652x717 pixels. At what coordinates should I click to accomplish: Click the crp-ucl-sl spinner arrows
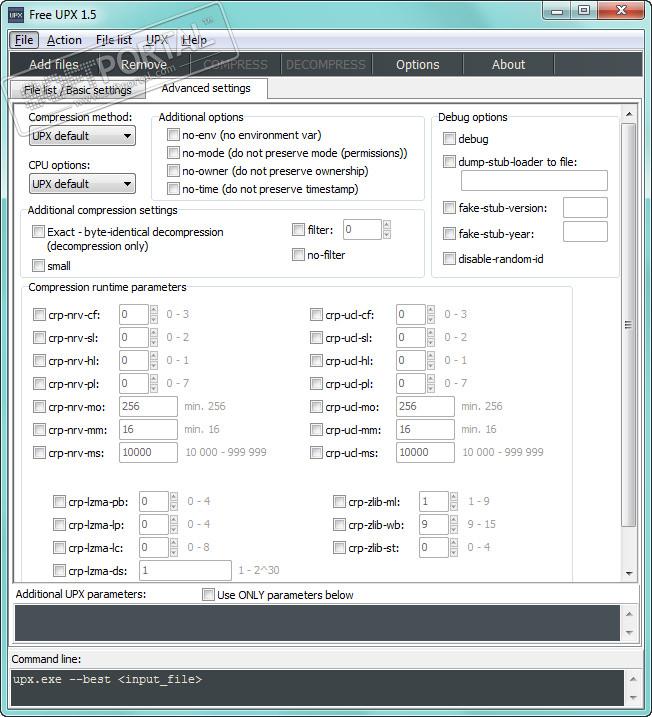[431, 337]
